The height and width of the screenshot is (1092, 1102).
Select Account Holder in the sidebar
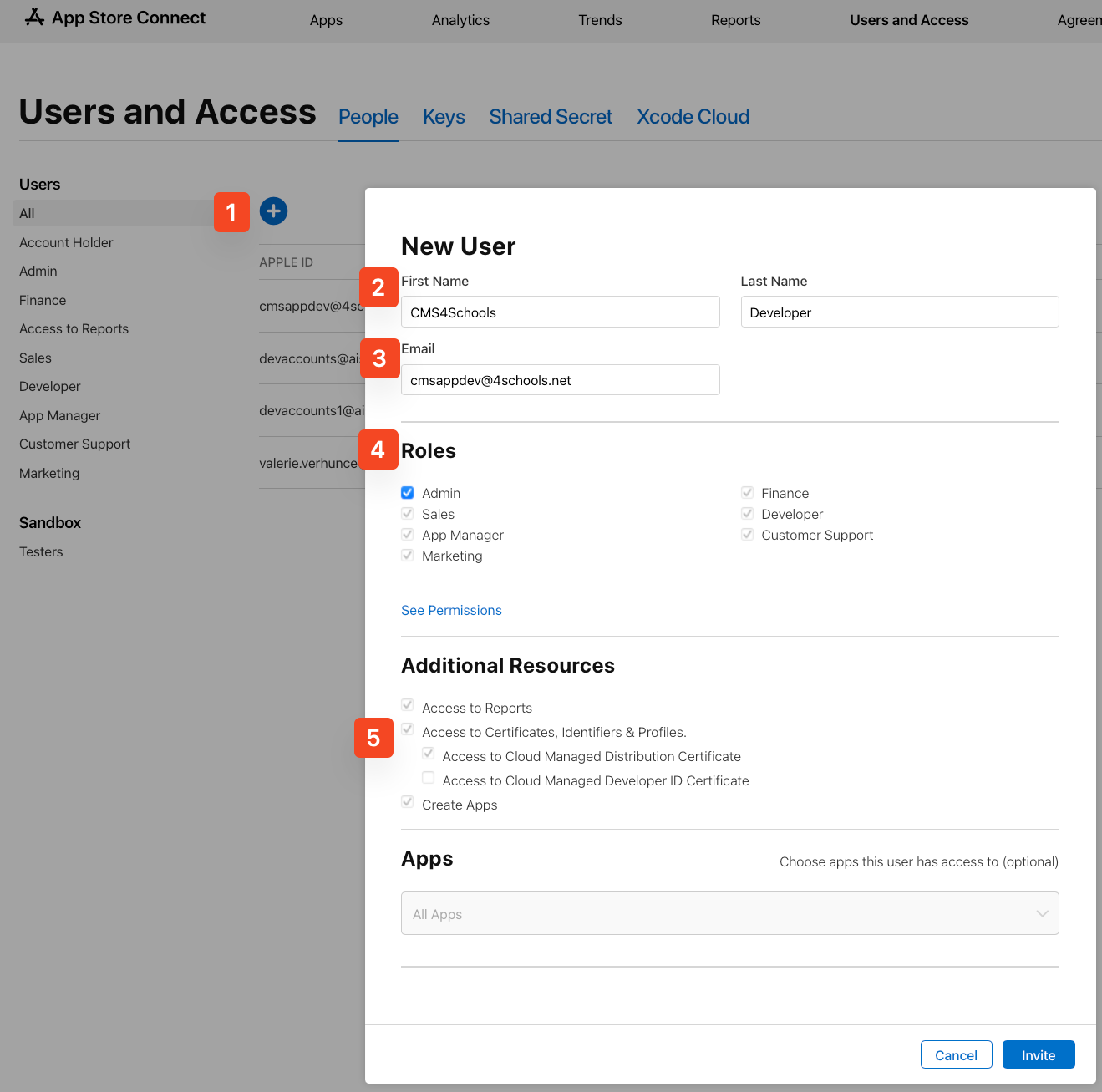66,242
